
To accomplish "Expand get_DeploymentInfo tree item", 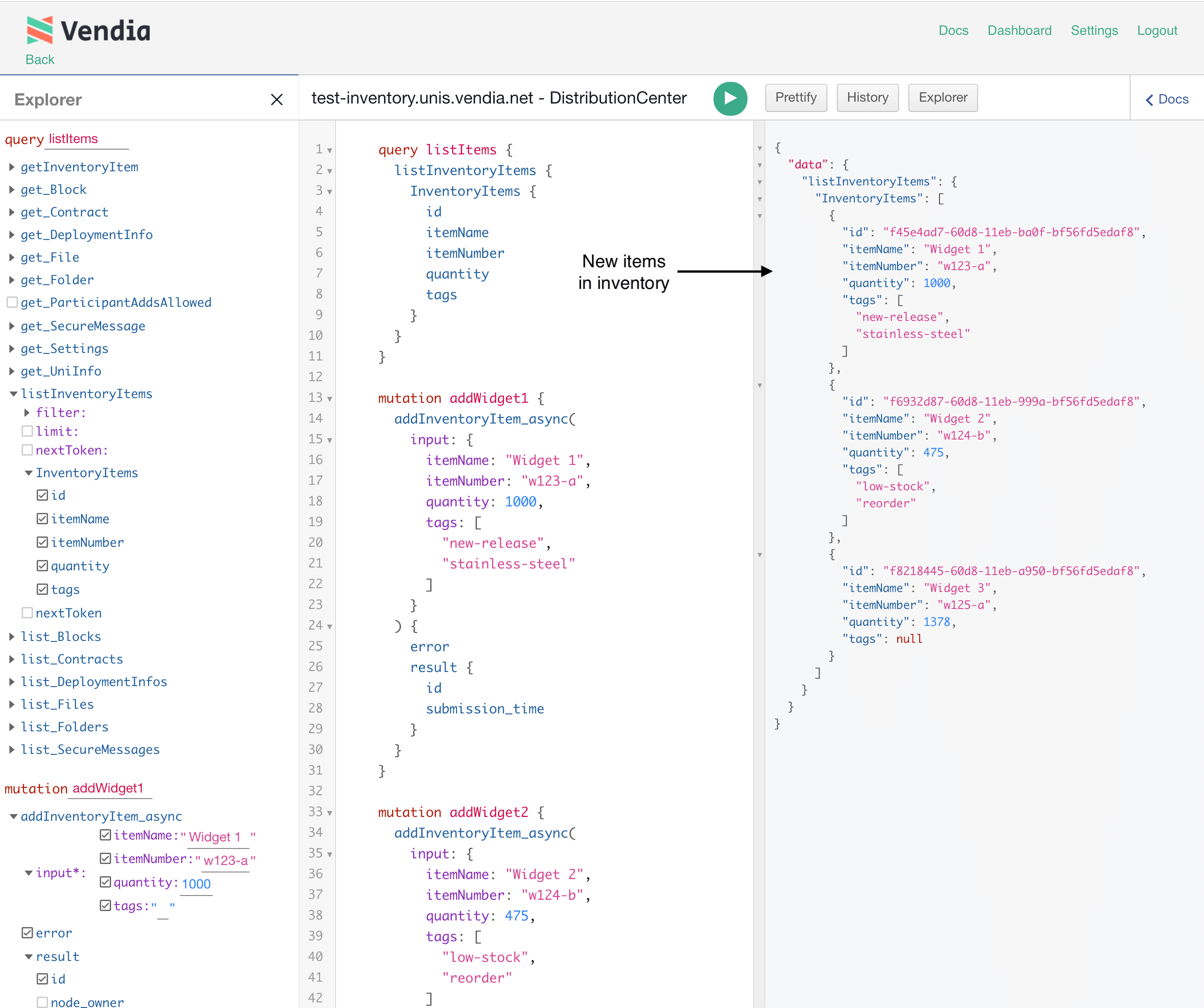I will click(11, 234).
